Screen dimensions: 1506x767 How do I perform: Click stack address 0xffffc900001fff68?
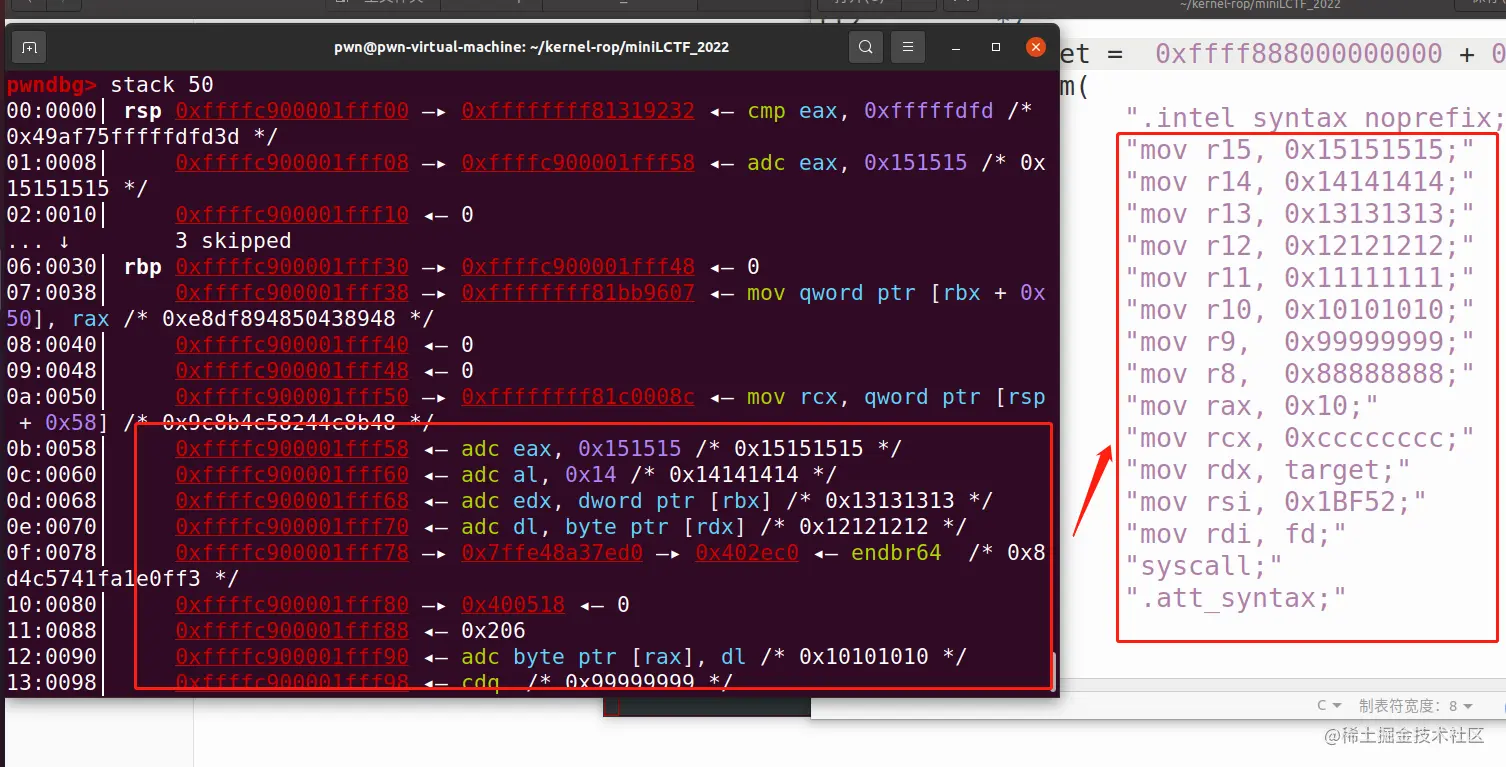(292, 500)
